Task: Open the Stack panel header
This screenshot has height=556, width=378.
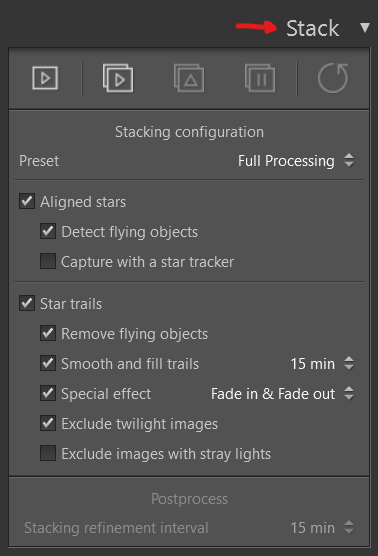Action: coord(312,28)
